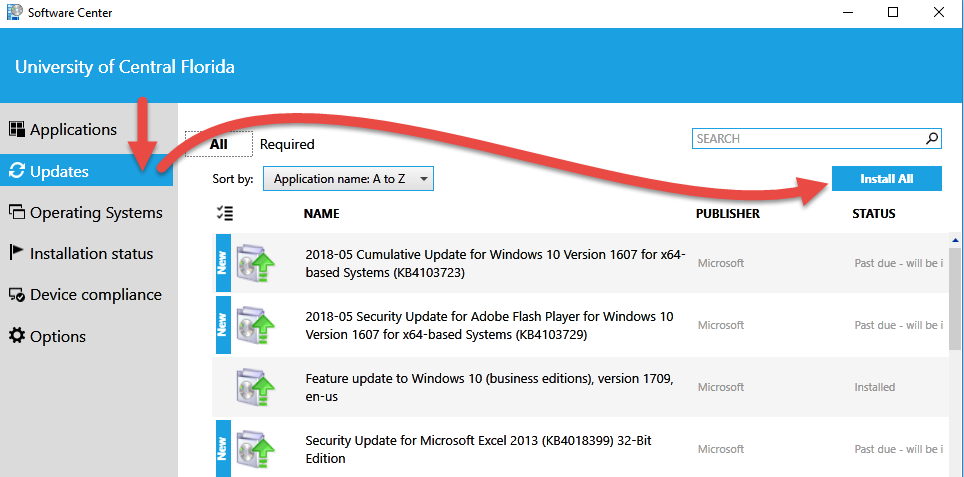Click the search magnifying glass icon
This screenshot has width=964, height=477.
931,139
